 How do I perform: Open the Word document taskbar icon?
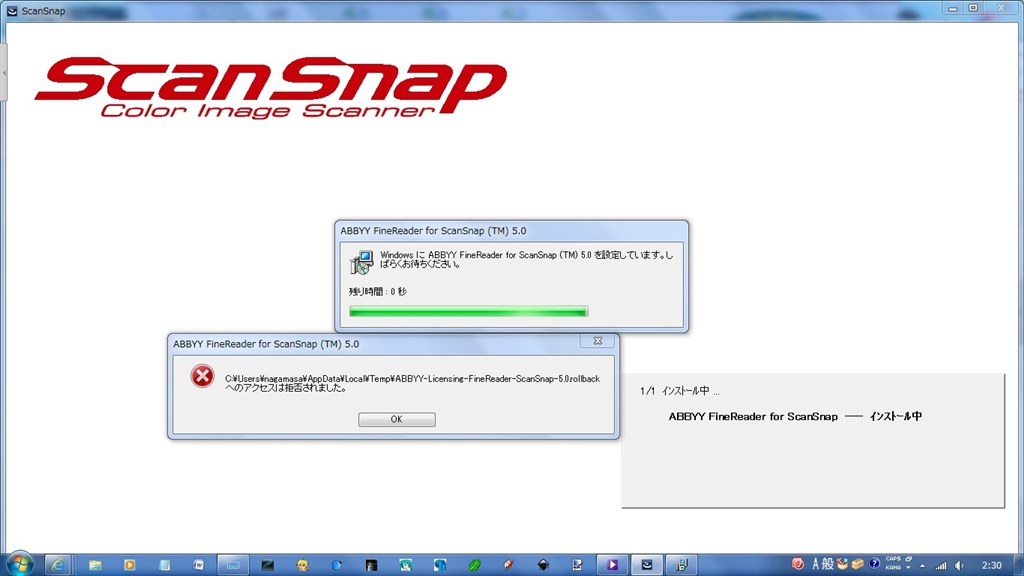[x=199, y=565]
